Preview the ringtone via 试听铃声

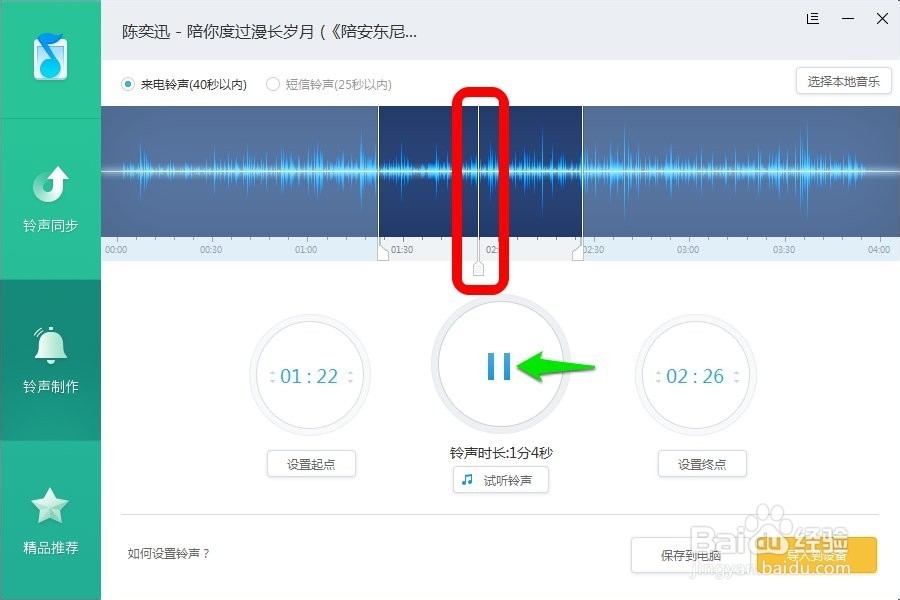pos(500,480)
